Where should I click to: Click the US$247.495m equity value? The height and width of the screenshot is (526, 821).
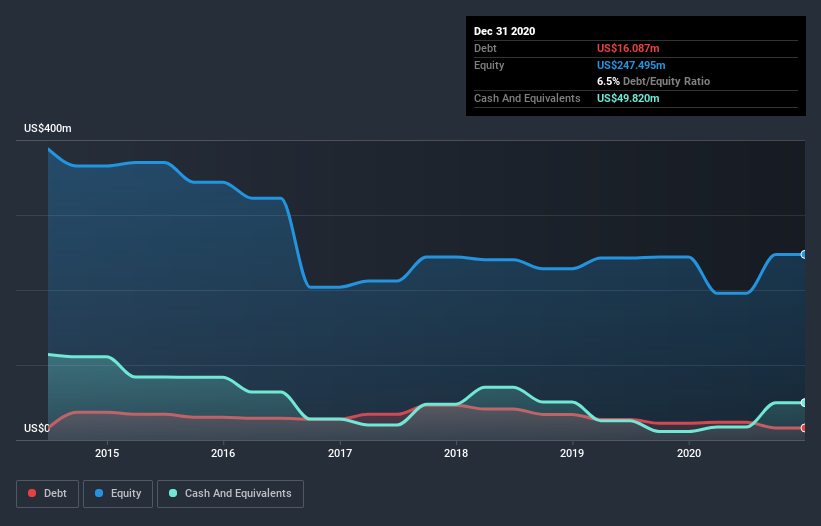(x=631, y=65)
